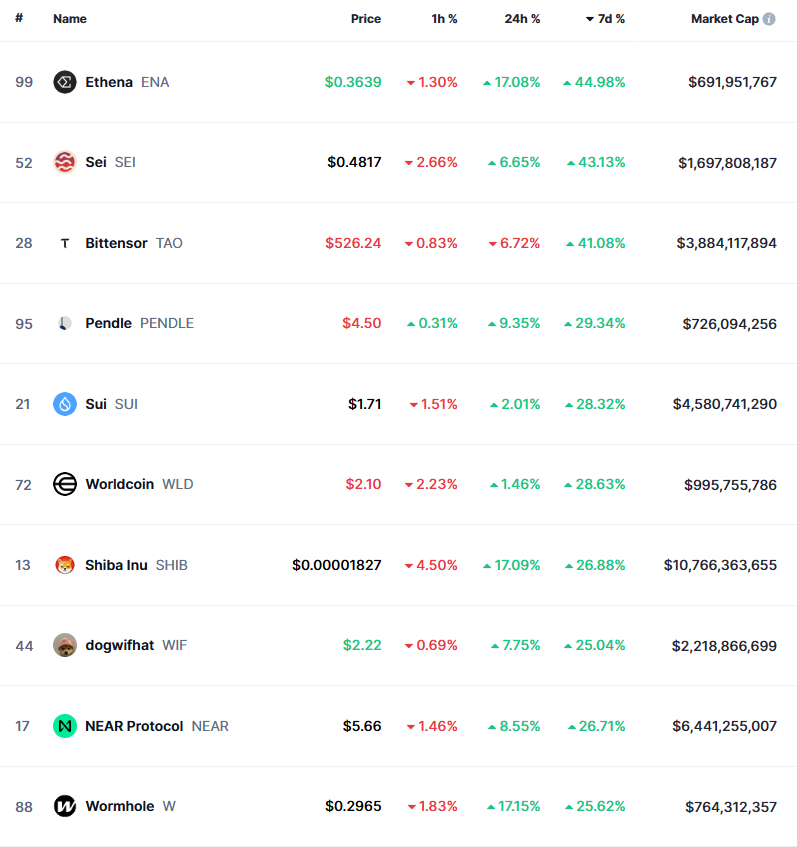Click the Sei coin logo icon

[65, 162]
